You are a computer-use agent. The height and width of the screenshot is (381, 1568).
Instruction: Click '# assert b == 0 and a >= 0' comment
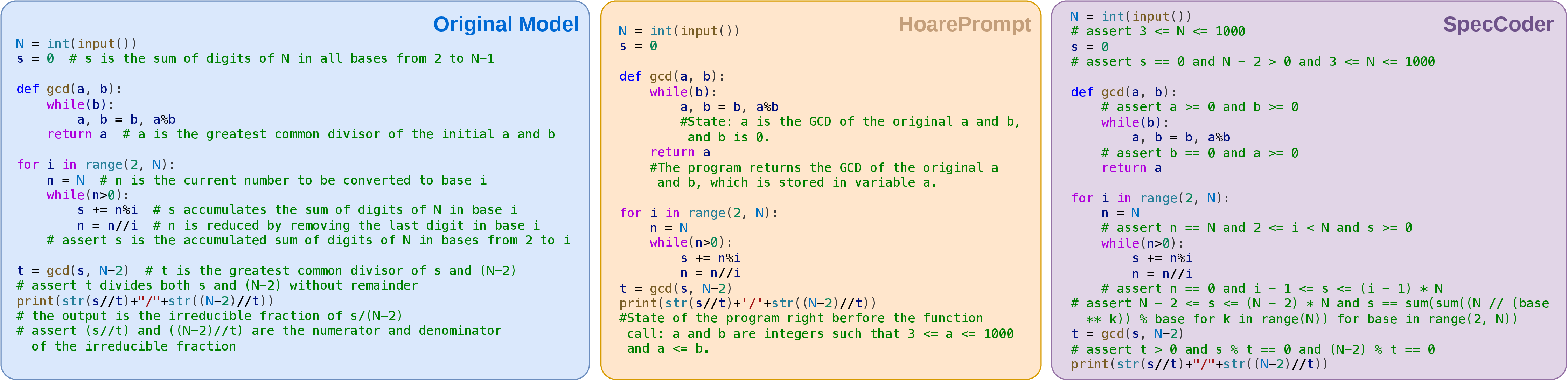click(x=1200, y=153)
